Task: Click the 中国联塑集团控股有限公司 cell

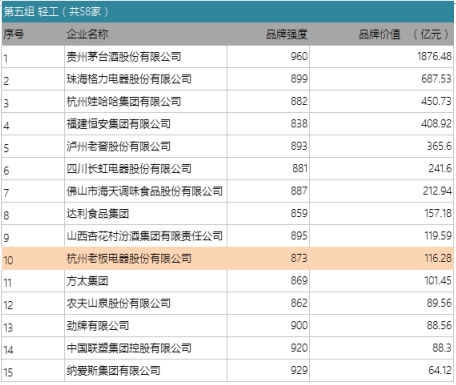Action: click(146, 348)
